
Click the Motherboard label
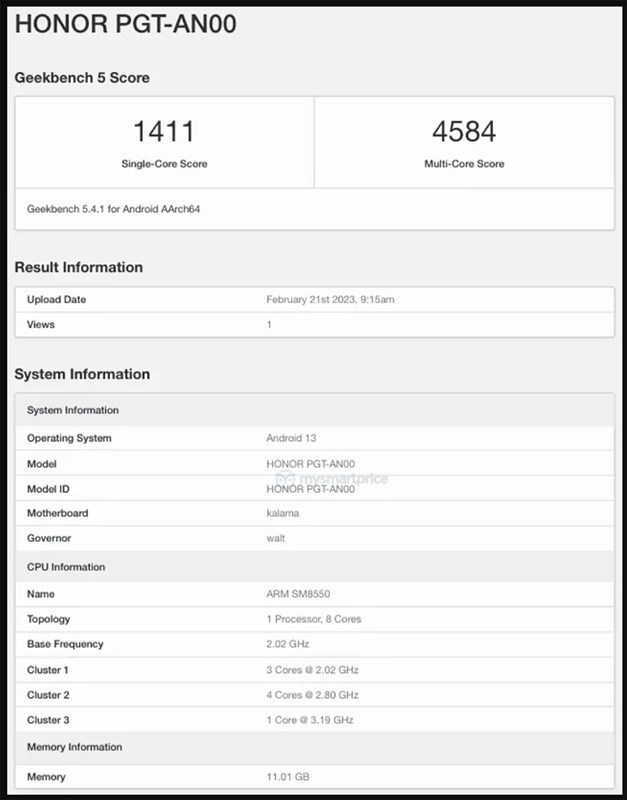pos(58,513)
